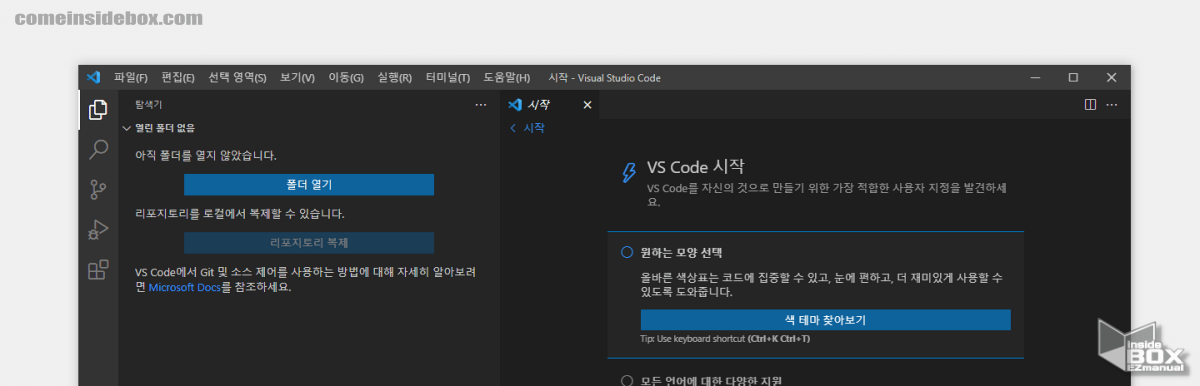Open the 파일(F) menu
Image resolution: width=1200 pixels, height=386 pixels.
point(131,78)
